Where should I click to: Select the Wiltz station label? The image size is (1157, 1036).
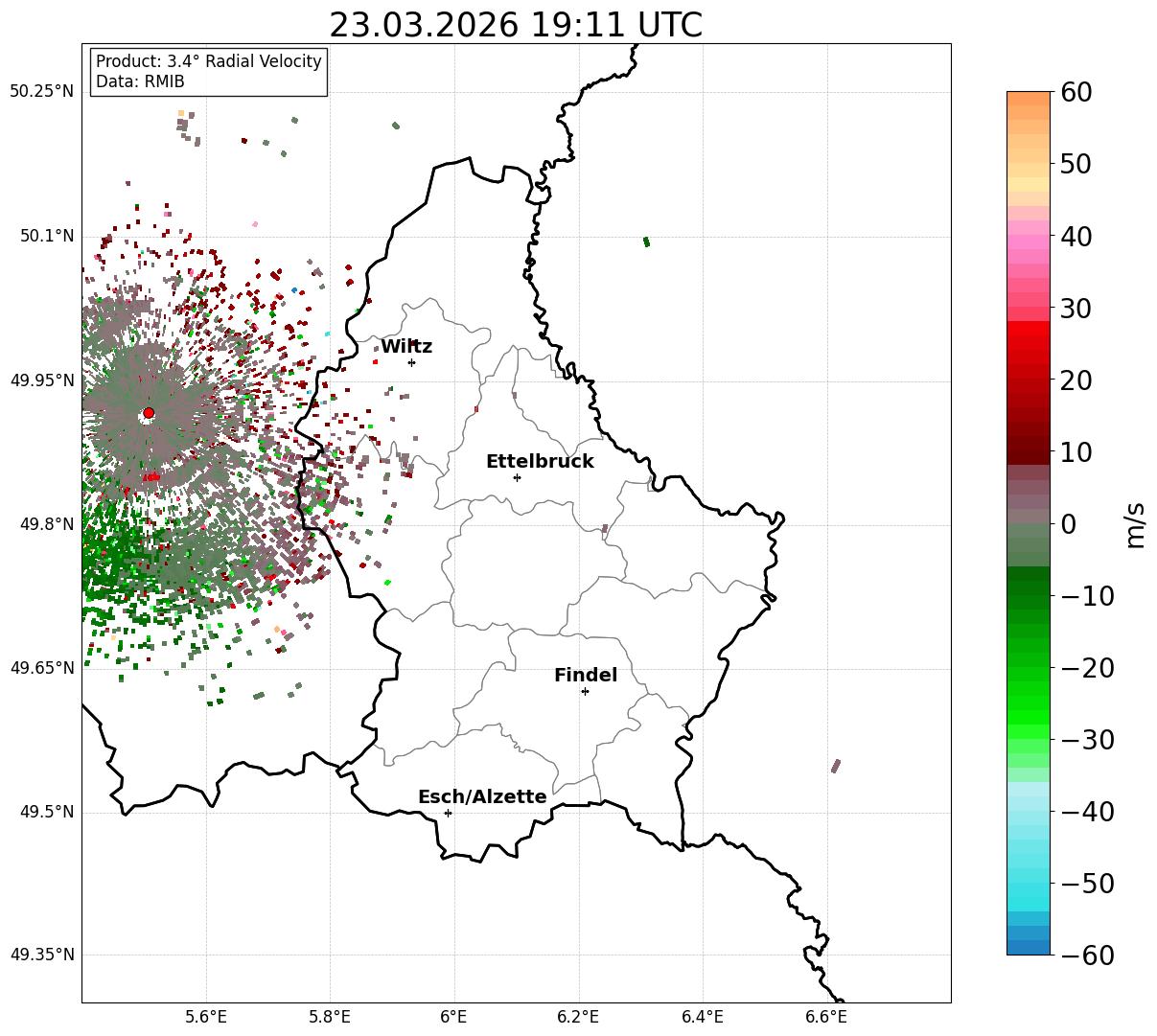click(406, 347)
